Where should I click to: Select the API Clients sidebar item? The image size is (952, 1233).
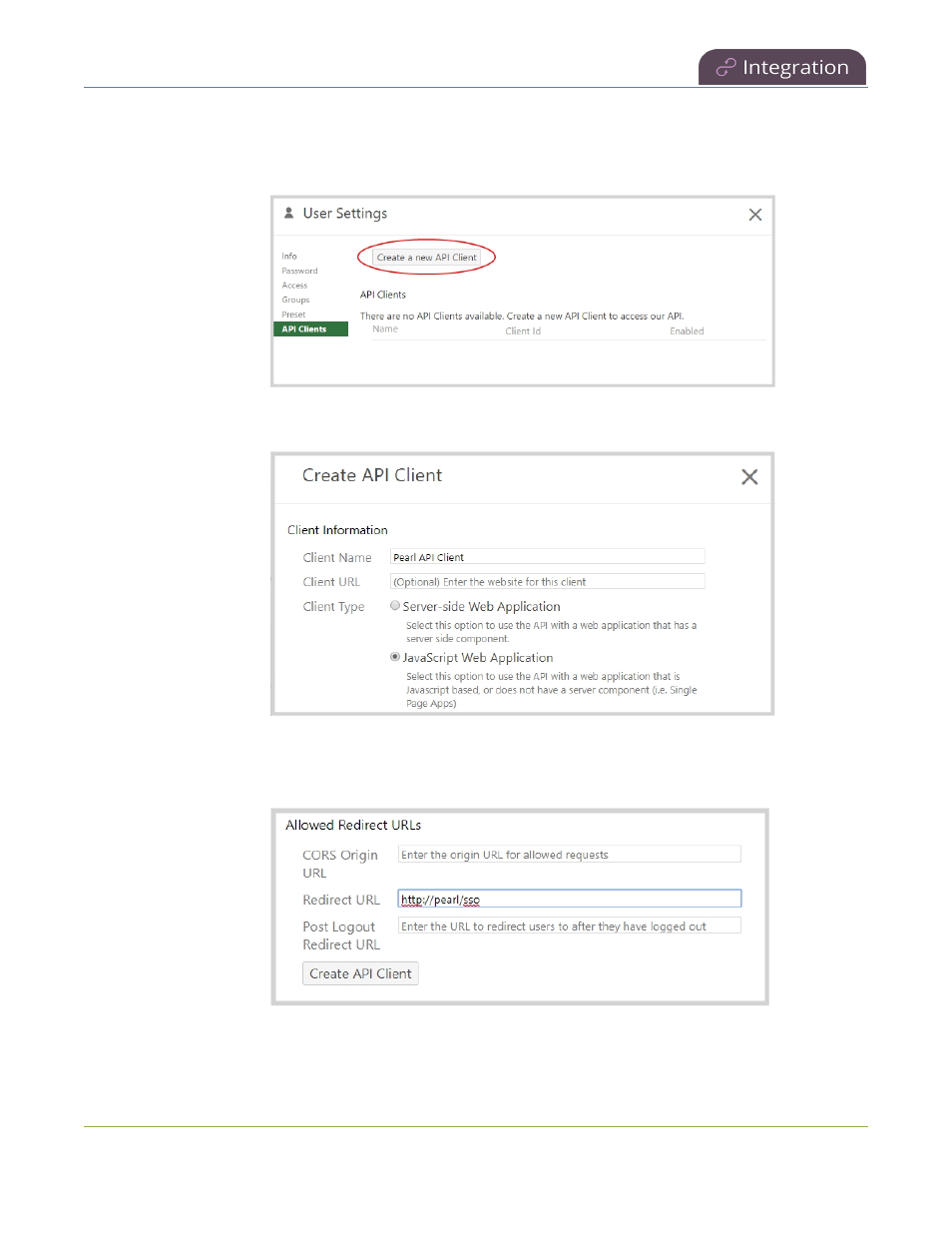(x=310, y=329)
